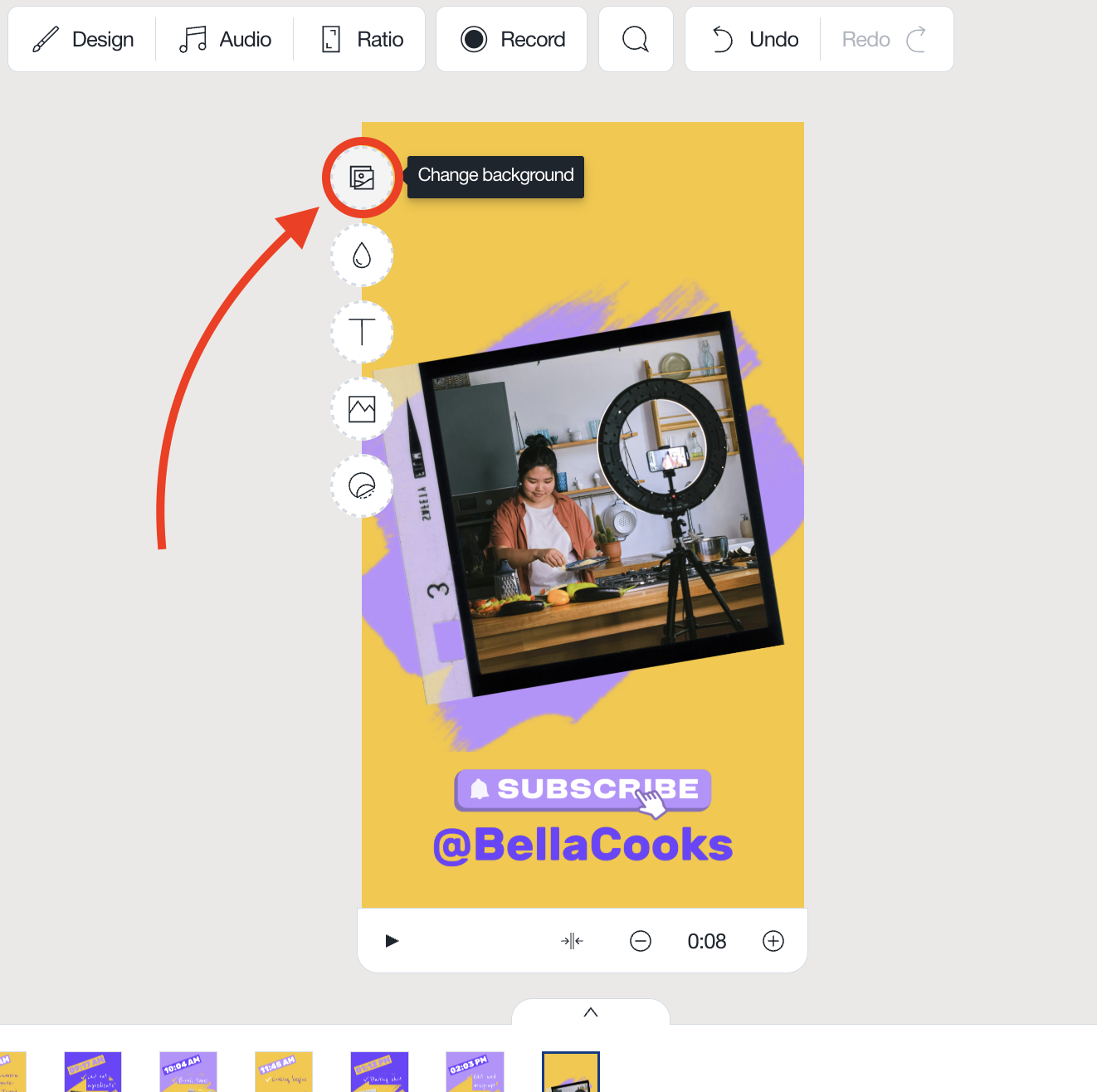Click the image media tool icon
Viewport: 1097px width, 1092px height.
(362, 409)
